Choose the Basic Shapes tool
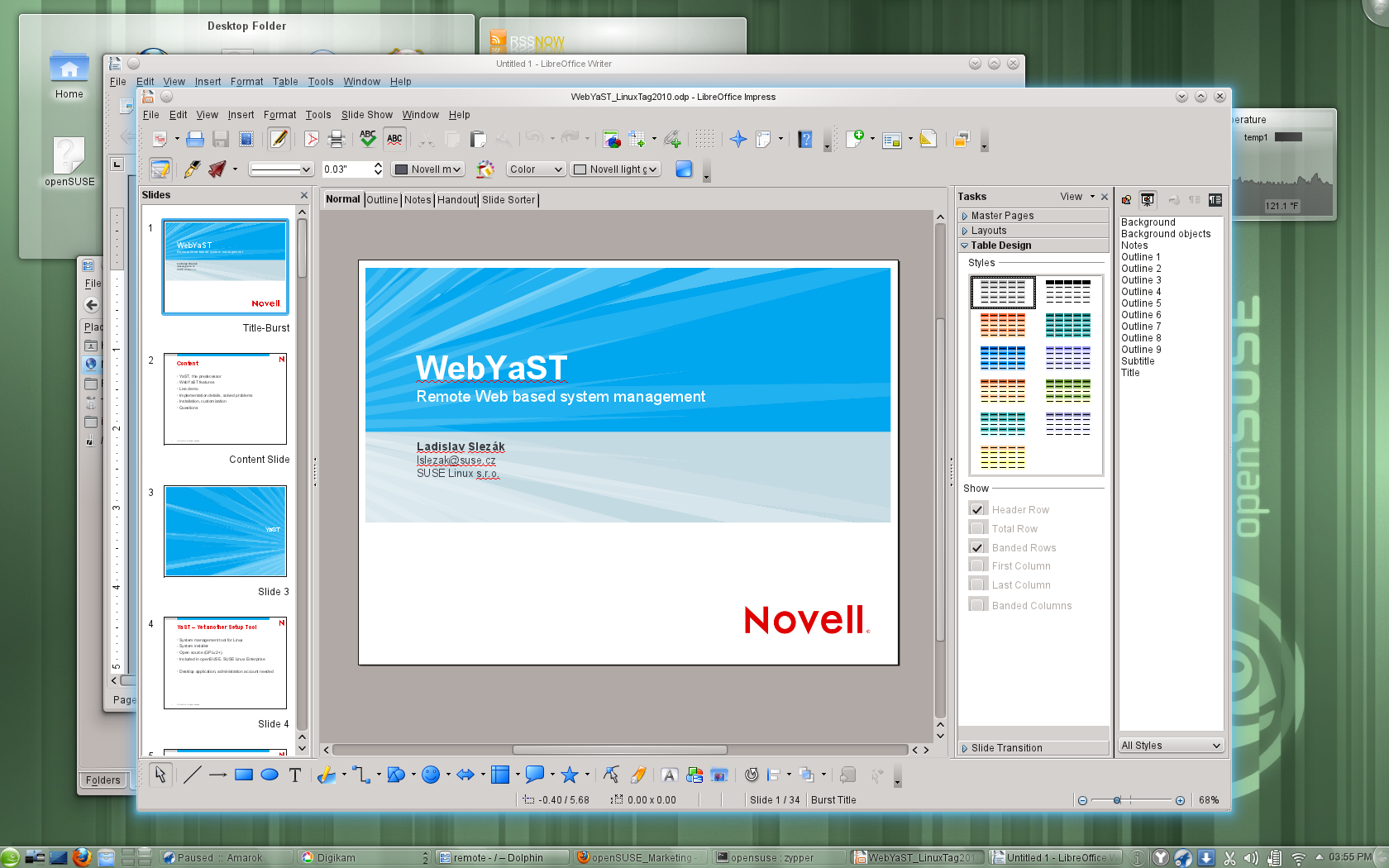The width and height of the screenshot is (1389, 868). click(x=394, y=775)
